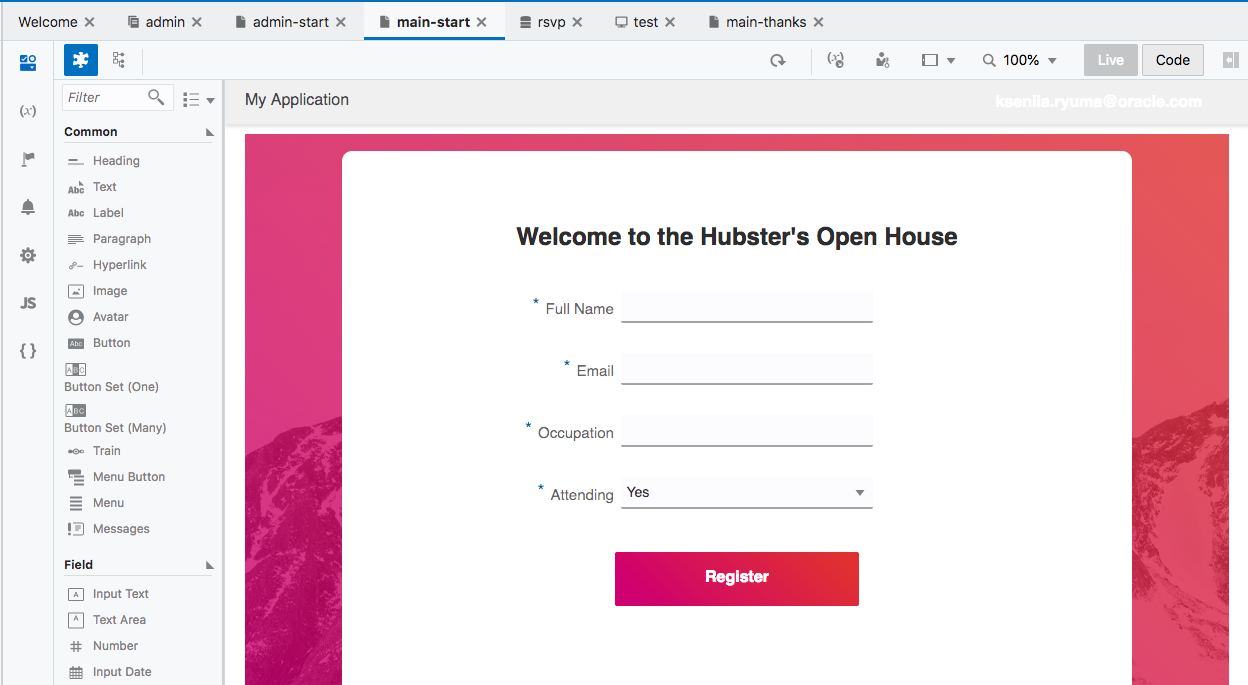This screenshot has width=1248, height=685.
Task: Open the JSON curly braces panel
Action: click(x=28, y=351)
